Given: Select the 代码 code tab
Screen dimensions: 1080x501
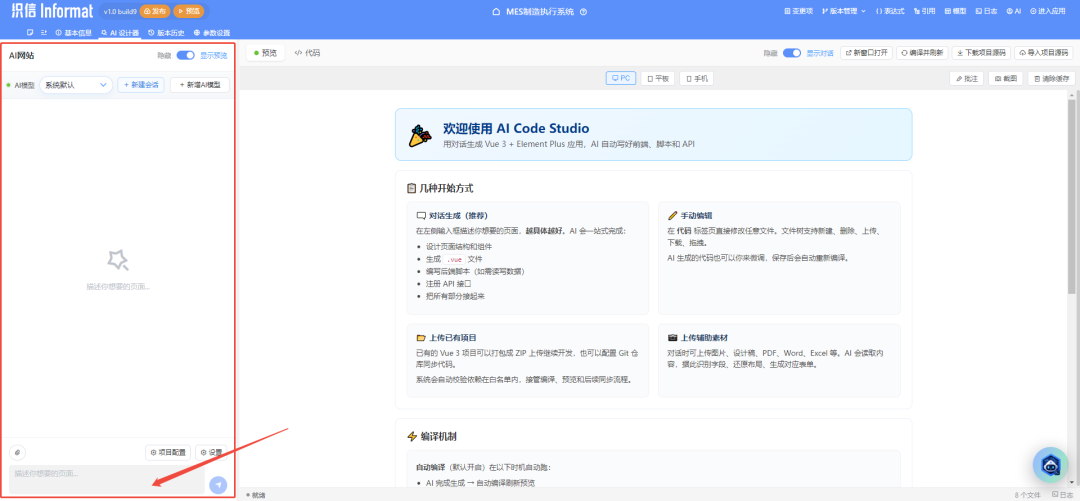Looking at the screenshot, I should 307,53.
